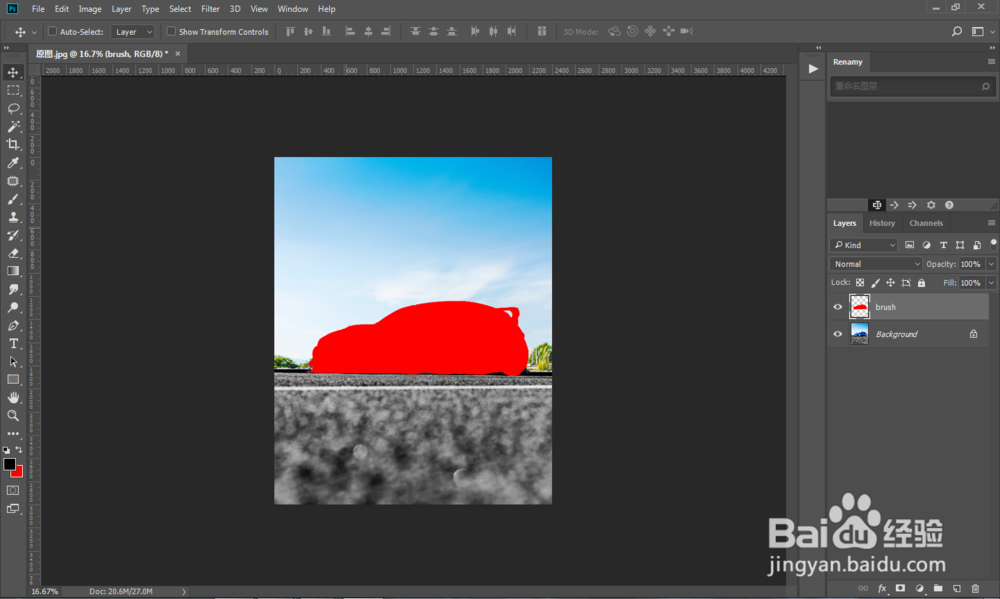Open the Renamy panel menu

[x=991, y=61]
